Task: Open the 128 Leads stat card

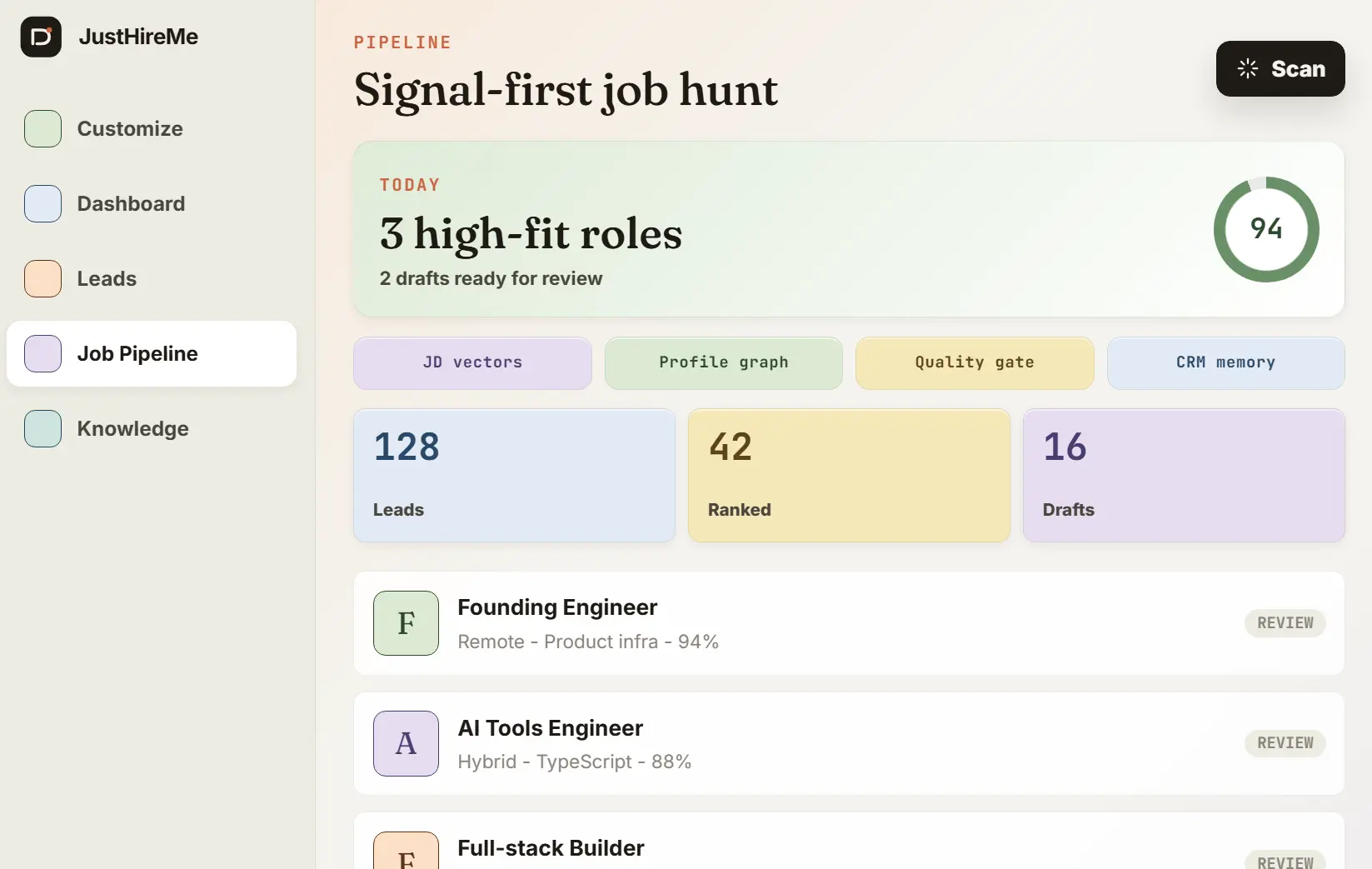Action: [x=514, y=475]
